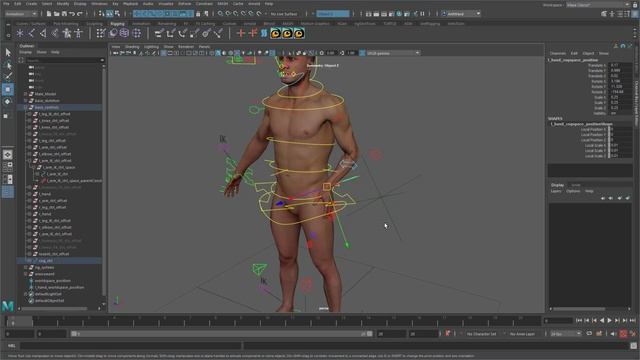This screenshot has width=640, height=360.
Task: Open the sRGB gamma view transform dropdown
Action: point(393,53)
